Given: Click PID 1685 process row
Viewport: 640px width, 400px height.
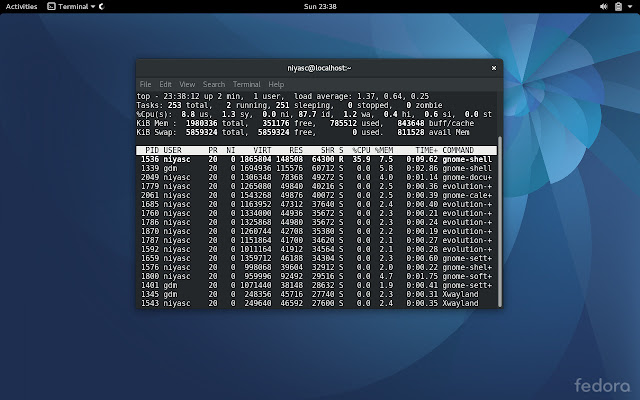Looking at the screenshot, I should click(316, 204).
